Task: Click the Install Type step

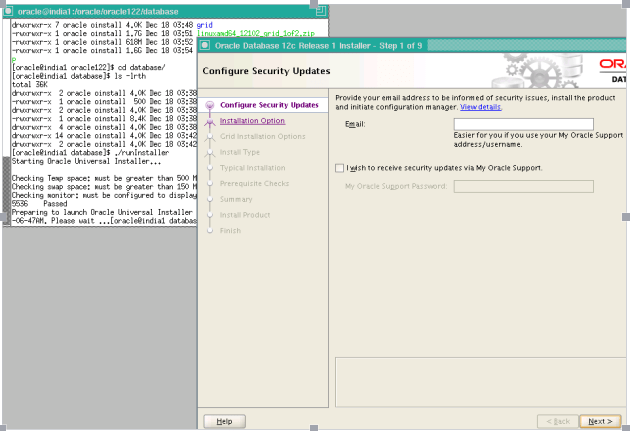Action: (x=240, y=152)
